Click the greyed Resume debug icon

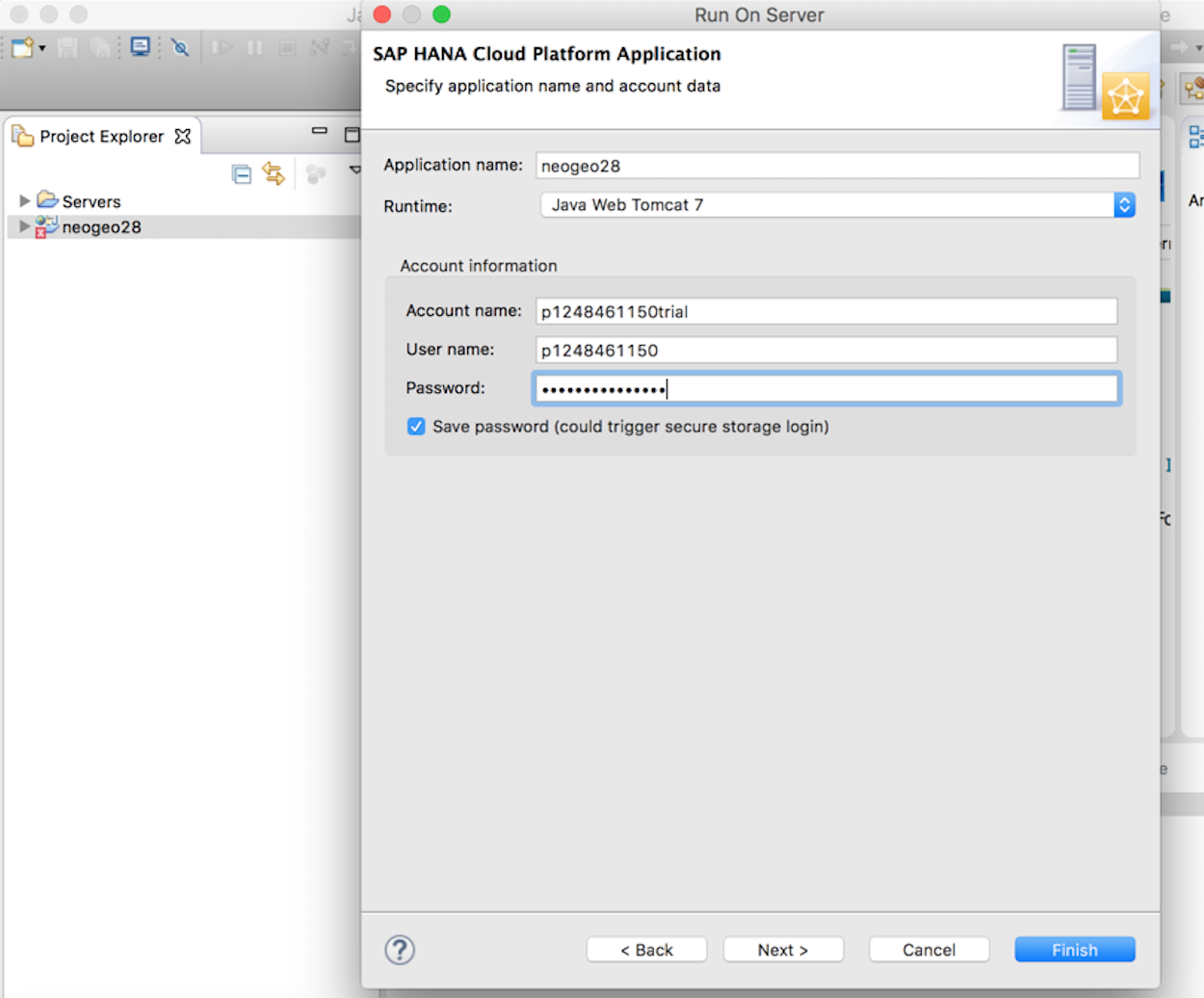[x=222, y=47]
